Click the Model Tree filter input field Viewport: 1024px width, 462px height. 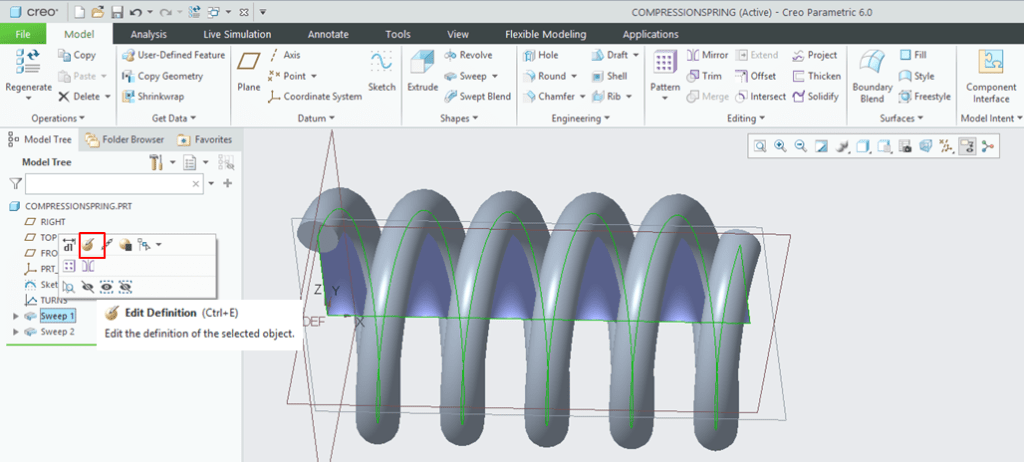tap(114, 184)
